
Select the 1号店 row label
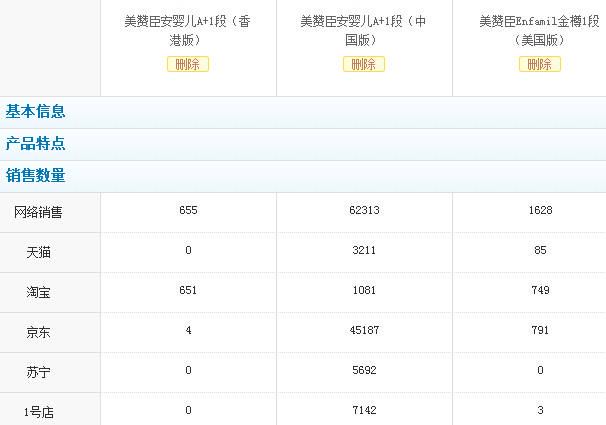click(38, 412)
